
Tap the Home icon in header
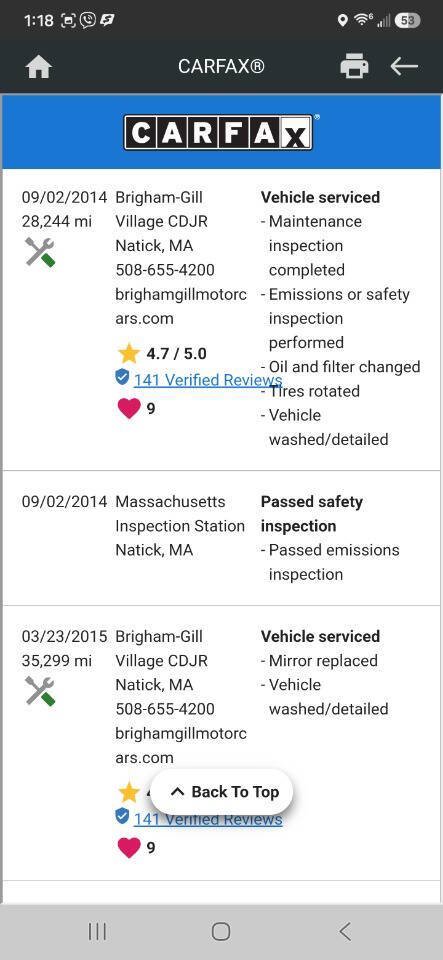(39, 67)
